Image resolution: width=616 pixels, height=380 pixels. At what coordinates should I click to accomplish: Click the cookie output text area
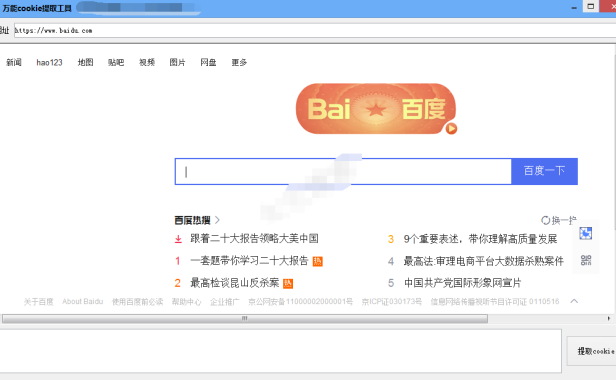coord(280,351)
